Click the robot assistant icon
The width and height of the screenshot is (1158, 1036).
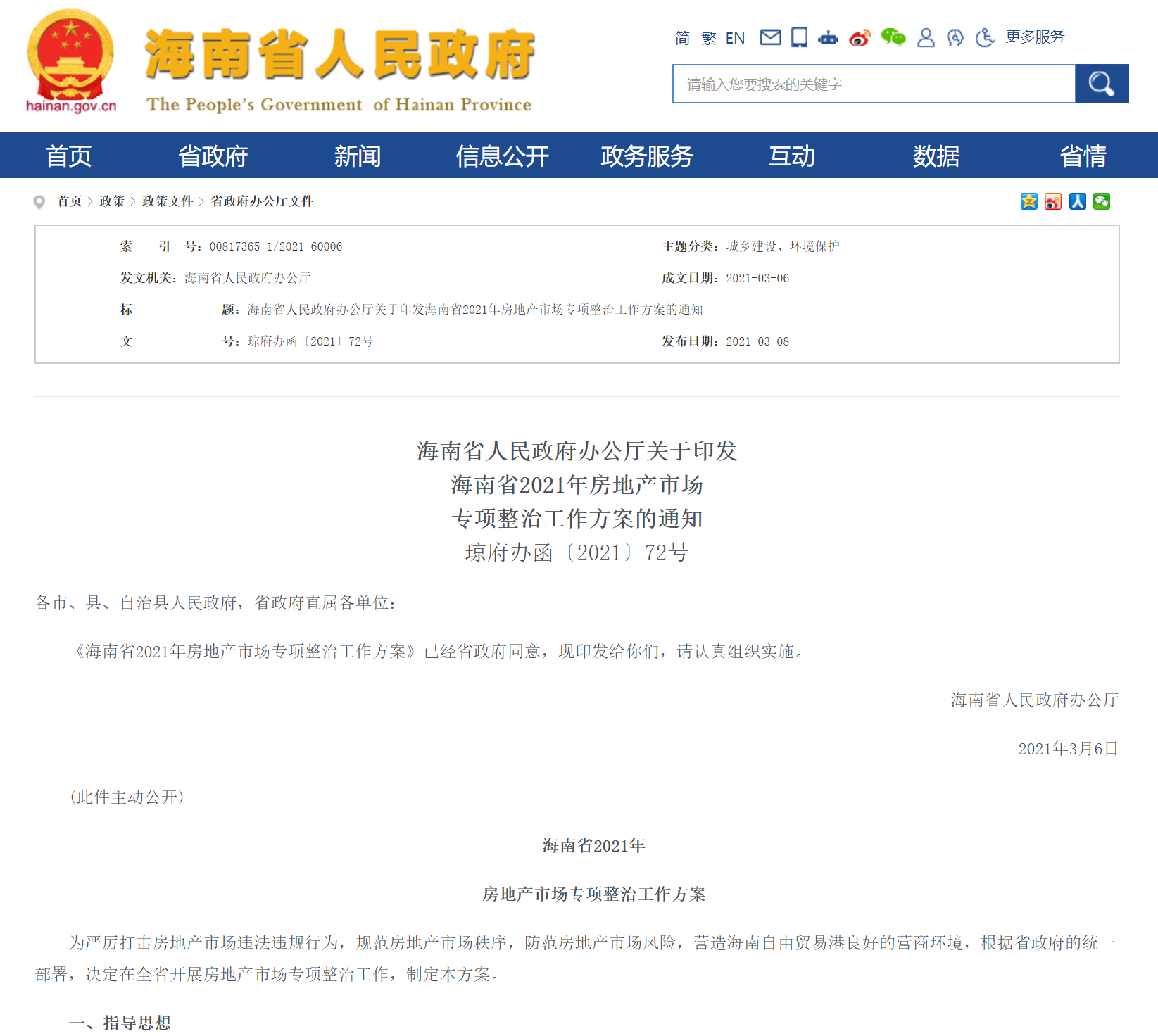click(x=828, y=38)
